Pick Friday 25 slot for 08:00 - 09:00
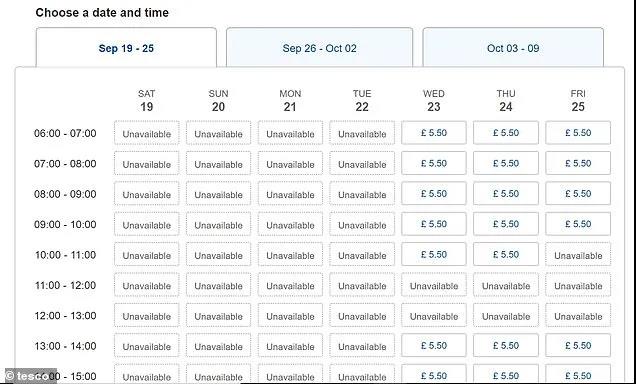 [578, 193]
